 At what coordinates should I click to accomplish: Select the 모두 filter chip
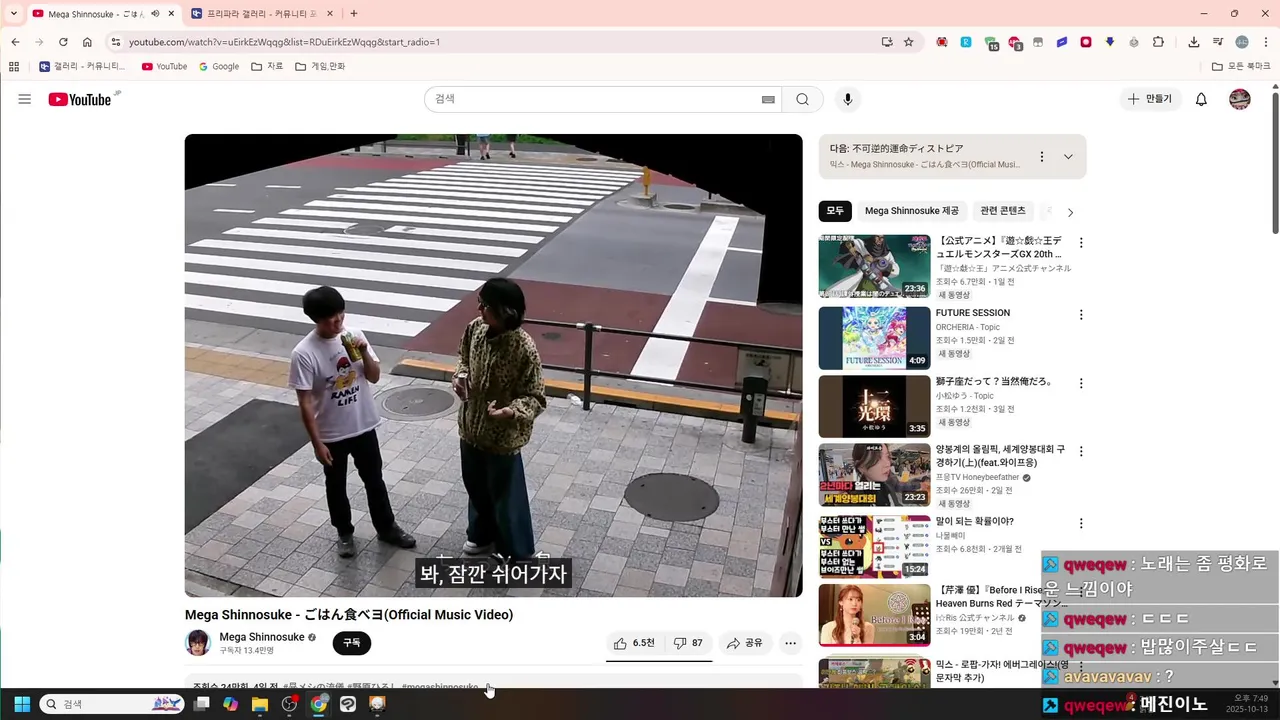pyautogui.click(x=835, y=211)
